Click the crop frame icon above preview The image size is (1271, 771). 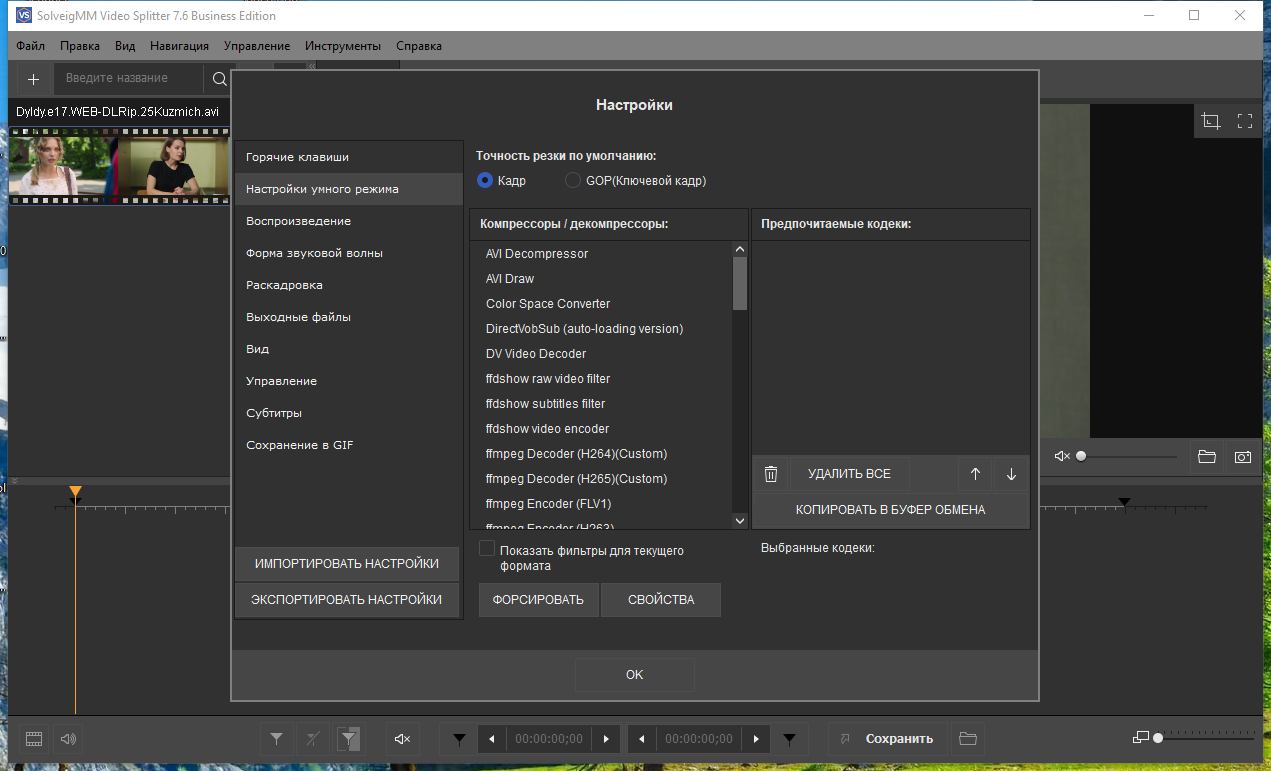coord(1211,121)
